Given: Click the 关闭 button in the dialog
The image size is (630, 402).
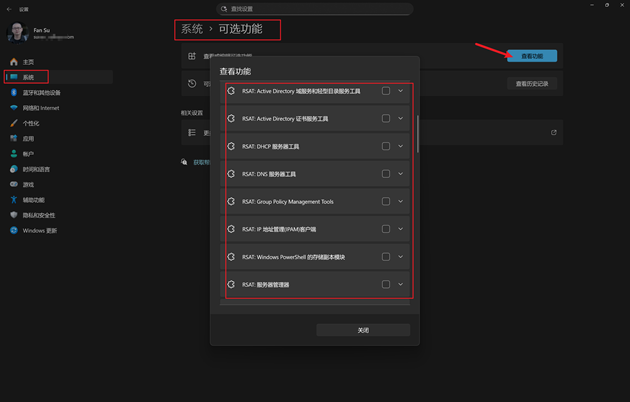Looking at the screenshot, I should [x=363, y=330].
